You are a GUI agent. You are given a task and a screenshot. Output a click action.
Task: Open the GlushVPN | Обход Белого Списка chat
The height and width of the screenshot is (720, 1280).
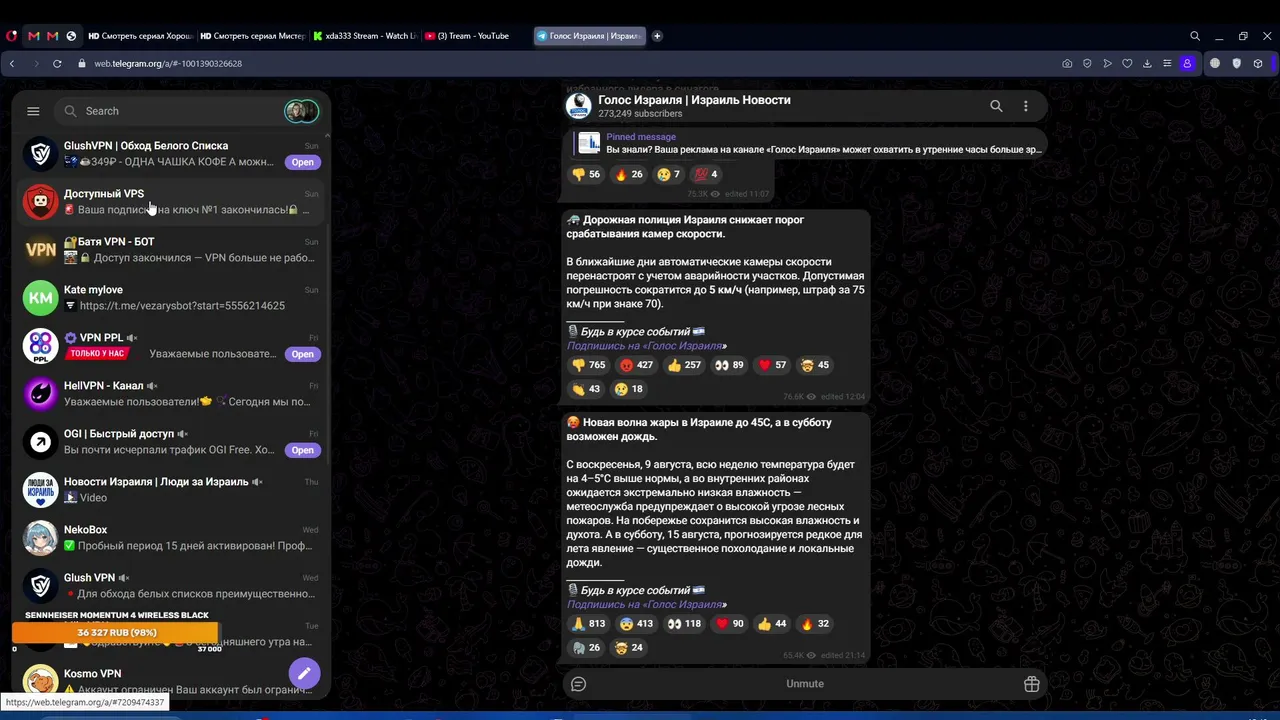coord(171,154)
